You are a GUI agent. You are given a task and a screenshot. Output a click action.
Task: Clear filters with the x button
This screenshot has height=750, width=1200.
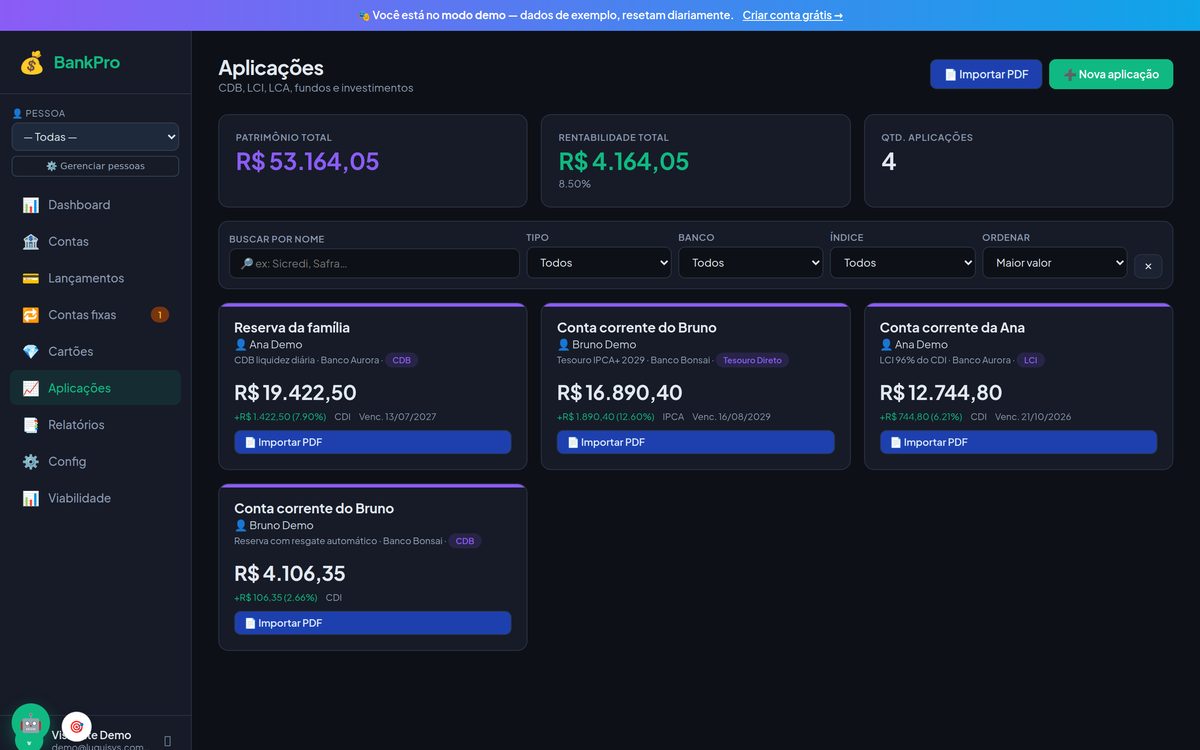pos(1148,266)
